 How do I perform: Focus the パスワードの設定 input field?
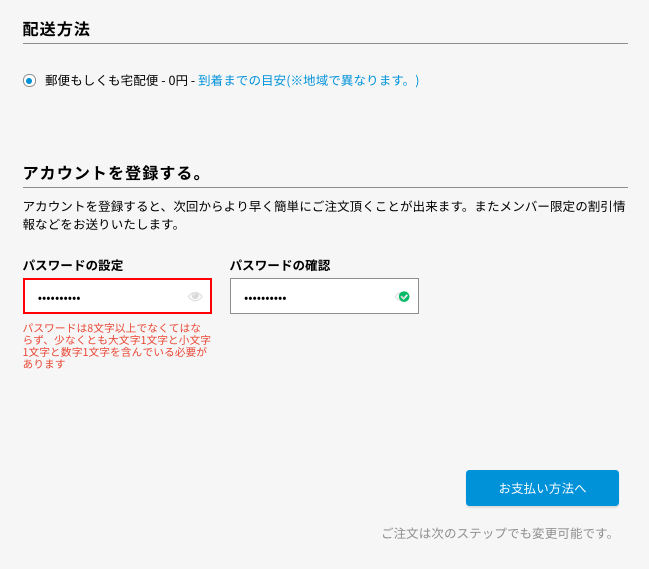pos(118,296)
